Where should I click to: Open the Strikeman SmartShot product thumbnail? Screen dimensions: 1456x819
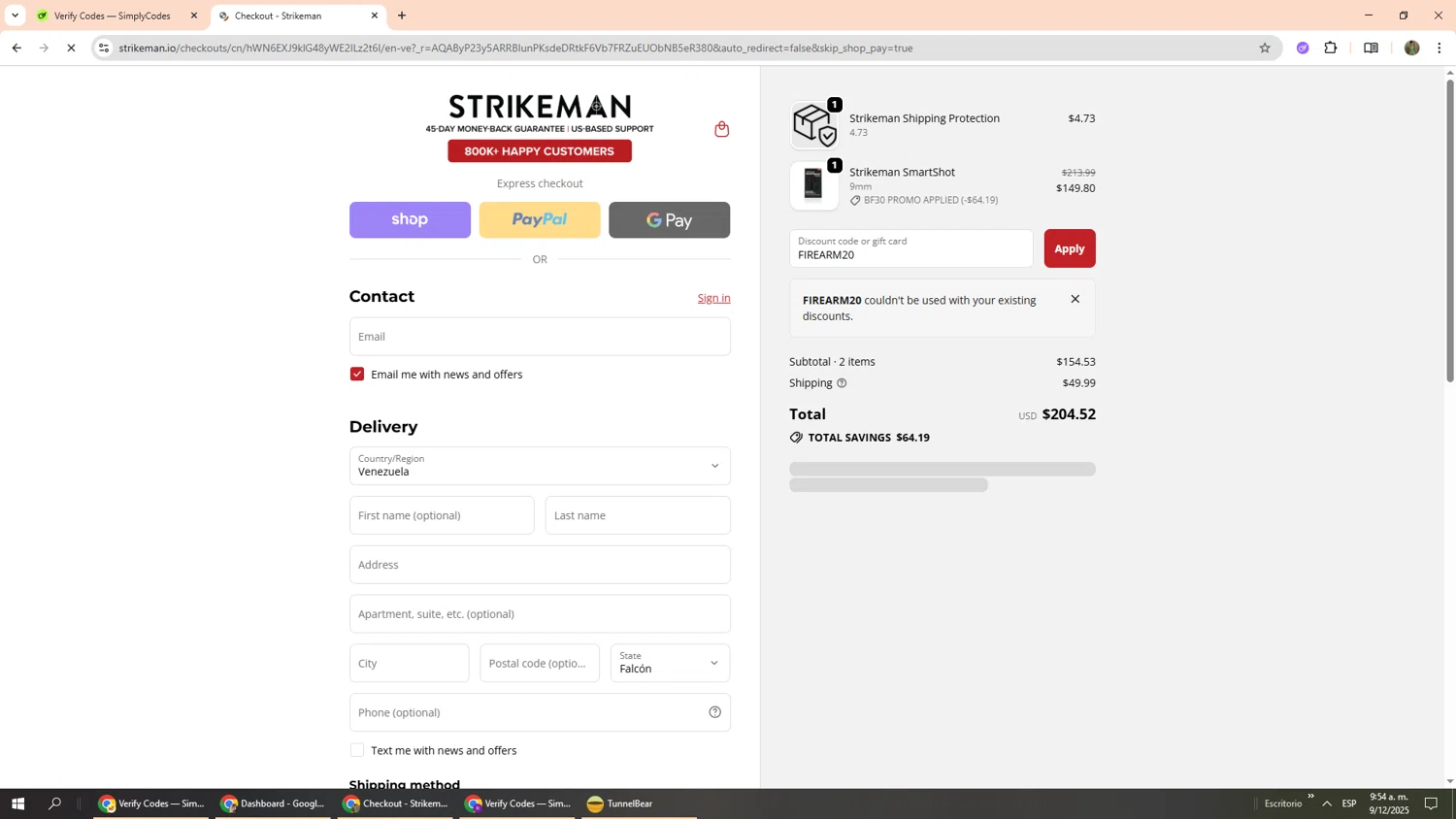(814, 185)
